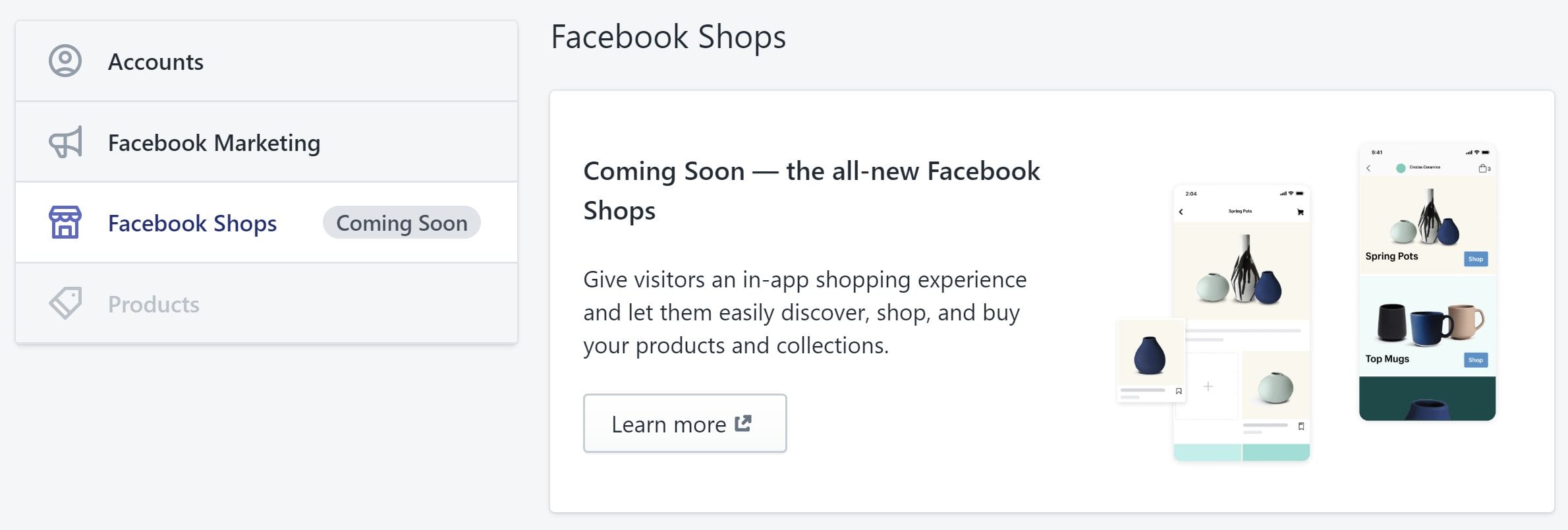Image resolution: width=1568 pixels, height=530 pixels.
Task: Click the shopping cart icon in the phone mockup
Action: point(1301,212)
